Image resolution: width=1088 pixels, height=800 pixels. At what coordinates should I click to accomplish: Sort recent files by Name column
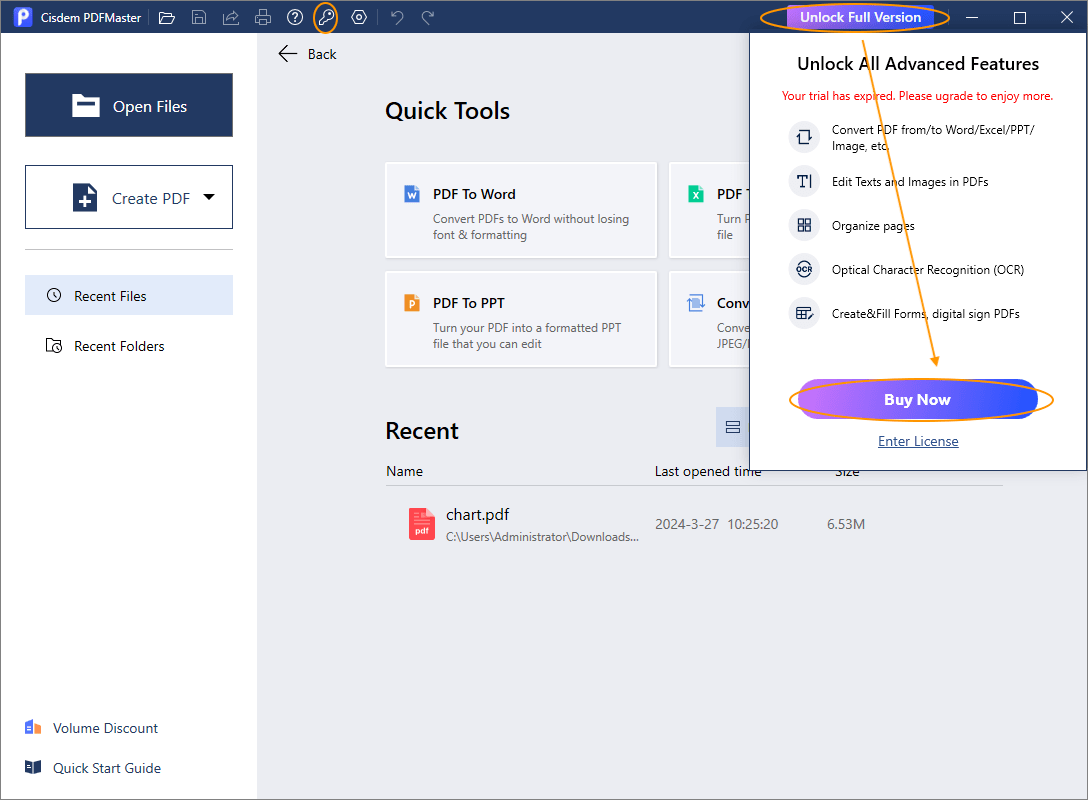pos(405,471)
